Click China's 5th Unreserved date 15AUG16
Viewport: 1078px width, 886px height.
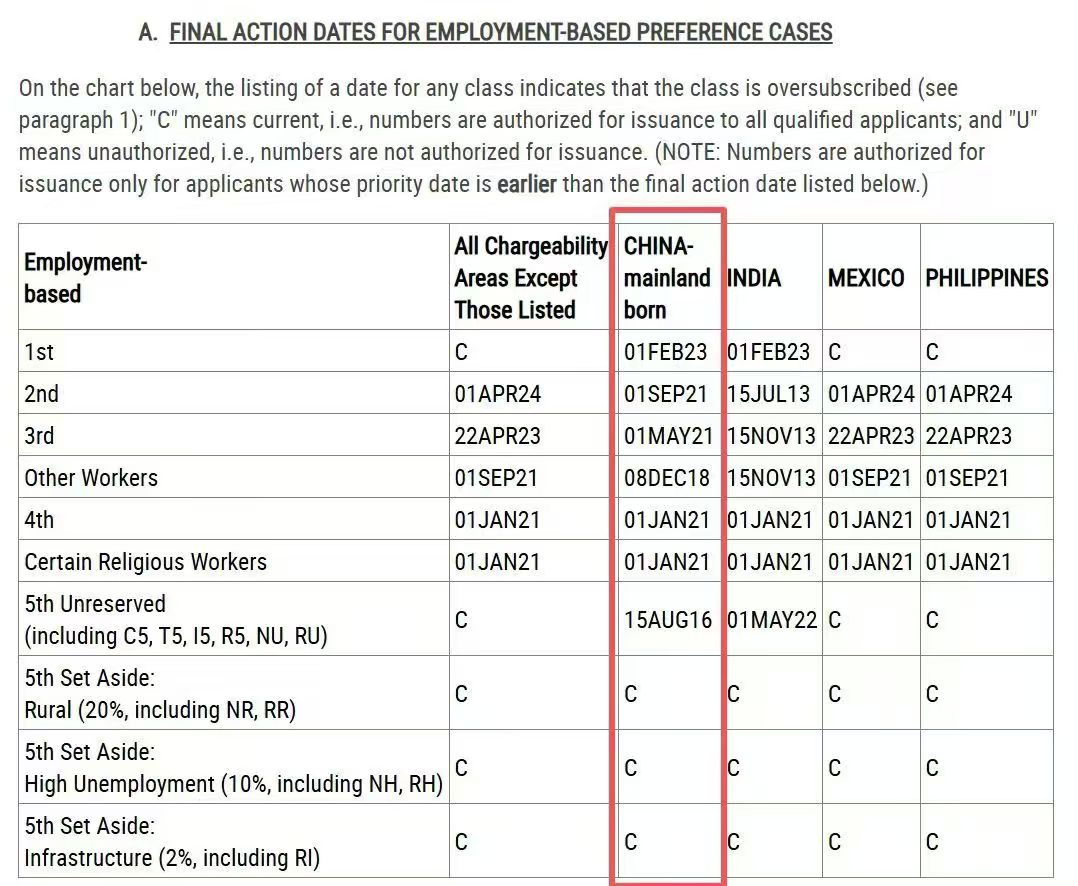coord(667,620)
